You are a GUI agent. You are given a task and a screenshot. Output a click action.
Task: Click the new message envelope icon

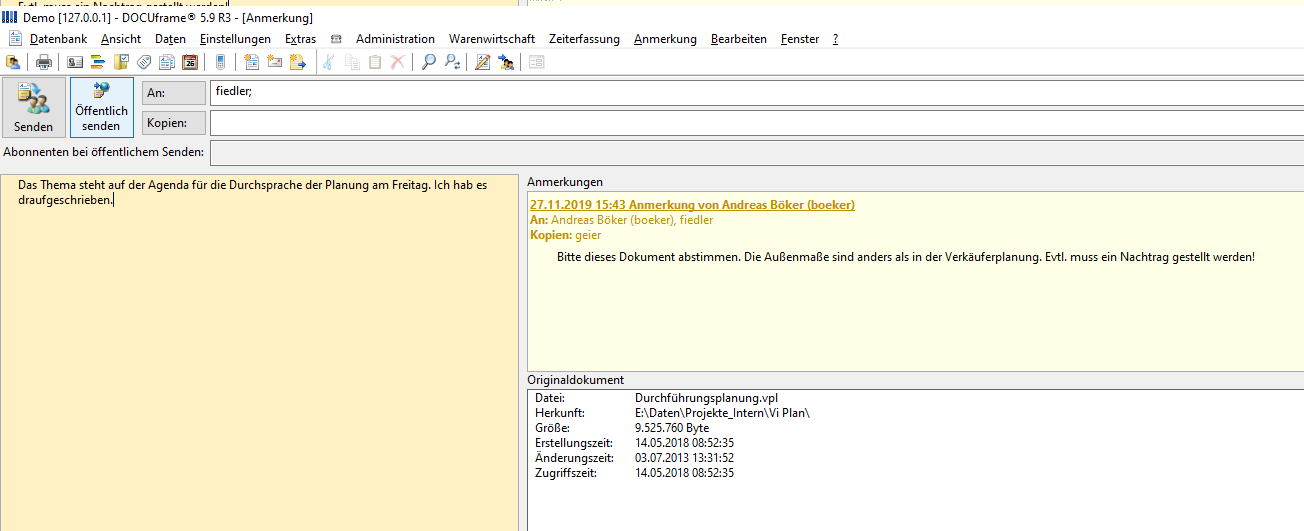tap(274, 62)
